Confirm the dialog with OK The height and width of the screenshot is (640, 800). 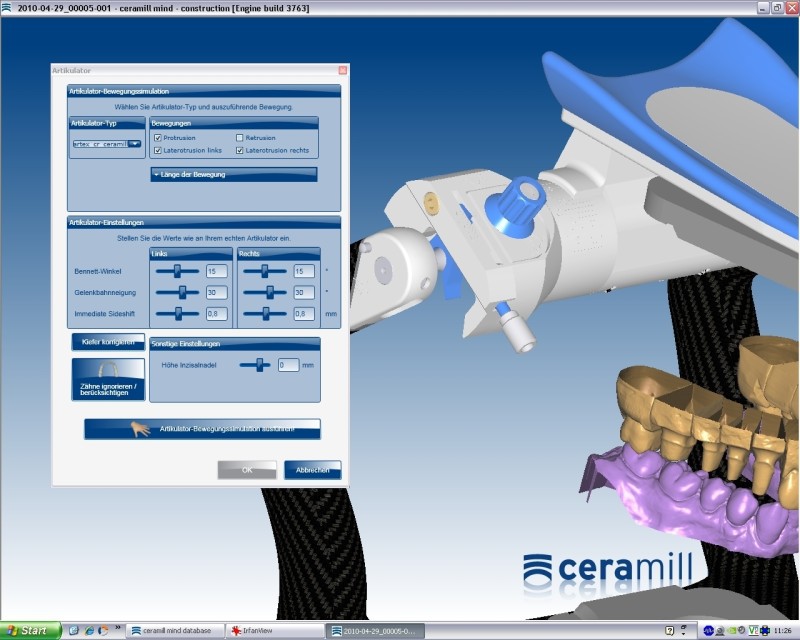coord(247,469)
